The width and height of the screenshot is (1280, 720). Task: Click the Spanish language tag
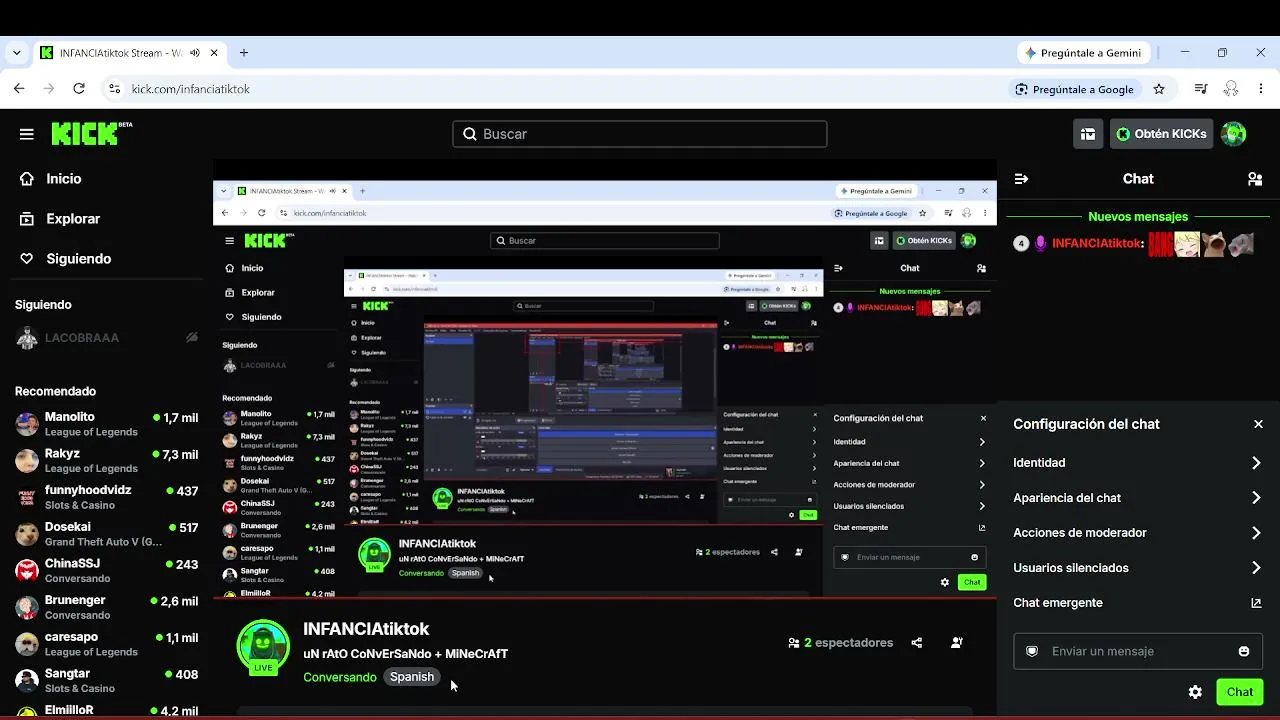(x=412, y=677)
